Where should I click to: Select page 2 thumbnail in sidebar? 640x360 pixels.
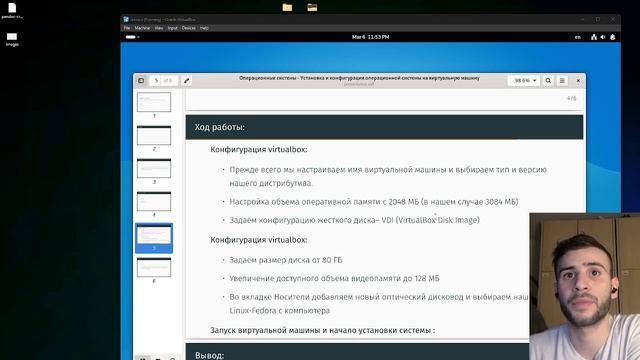click(154, 135)
